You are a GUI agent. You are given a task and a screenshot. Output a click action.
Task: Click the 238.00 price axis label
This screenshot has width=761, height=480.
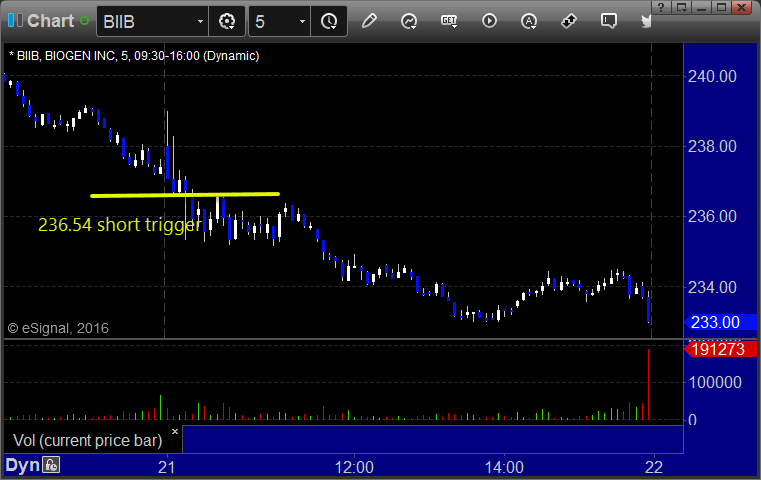(712, 146)
